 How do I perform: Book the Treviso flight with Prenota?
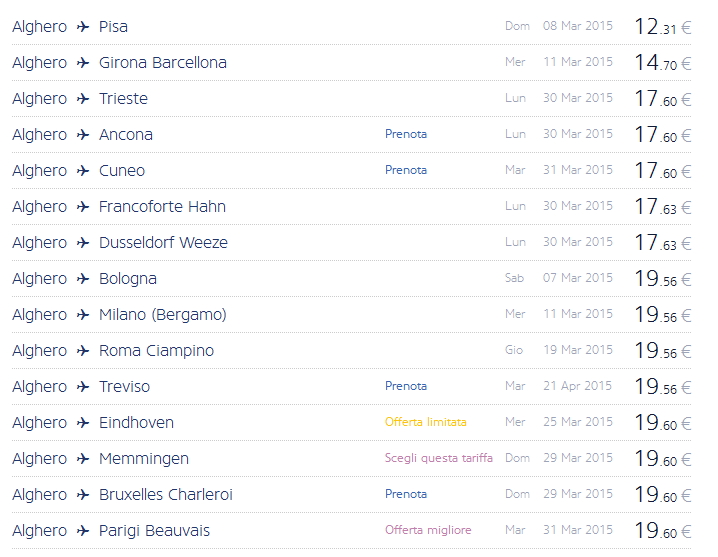[406, 386]
